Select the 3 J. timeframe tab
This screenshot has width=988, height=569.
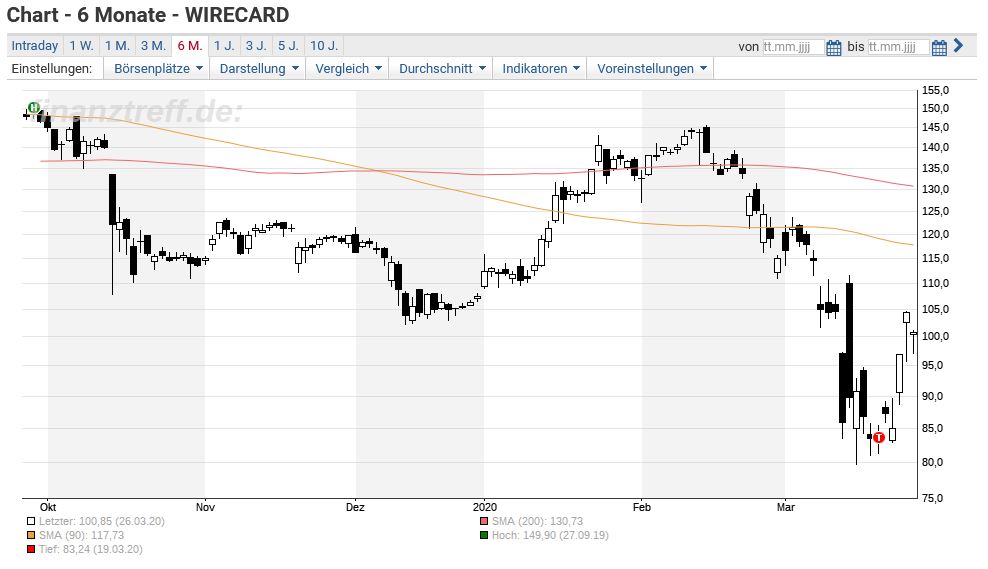pyautogui.click(x=256, y=46)
